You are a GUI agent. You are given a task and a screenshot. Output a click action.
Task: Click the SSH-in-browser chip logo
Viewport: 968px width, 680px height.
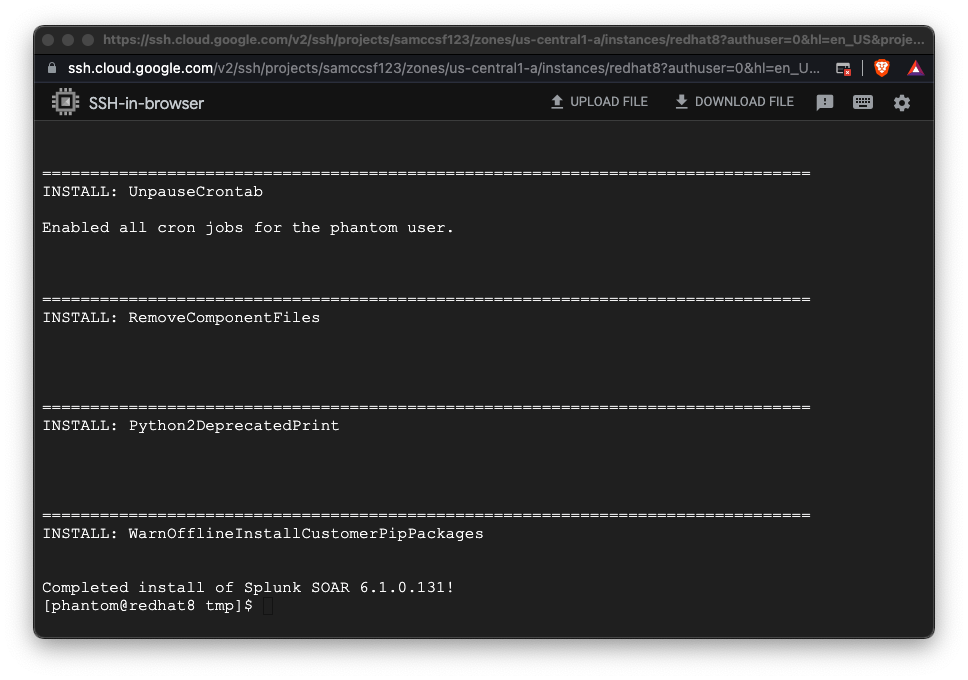coord(66,102)
